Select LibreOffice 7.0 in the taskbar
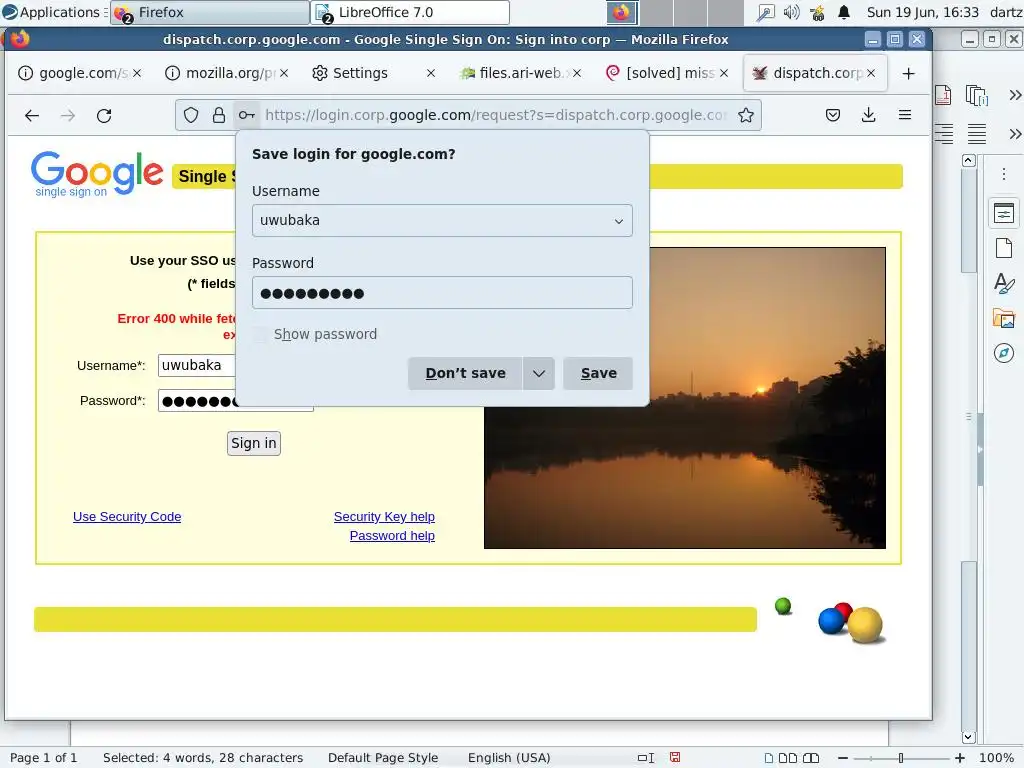The width and height of the screenshot is (1024, 768). [x=410, y=12]
